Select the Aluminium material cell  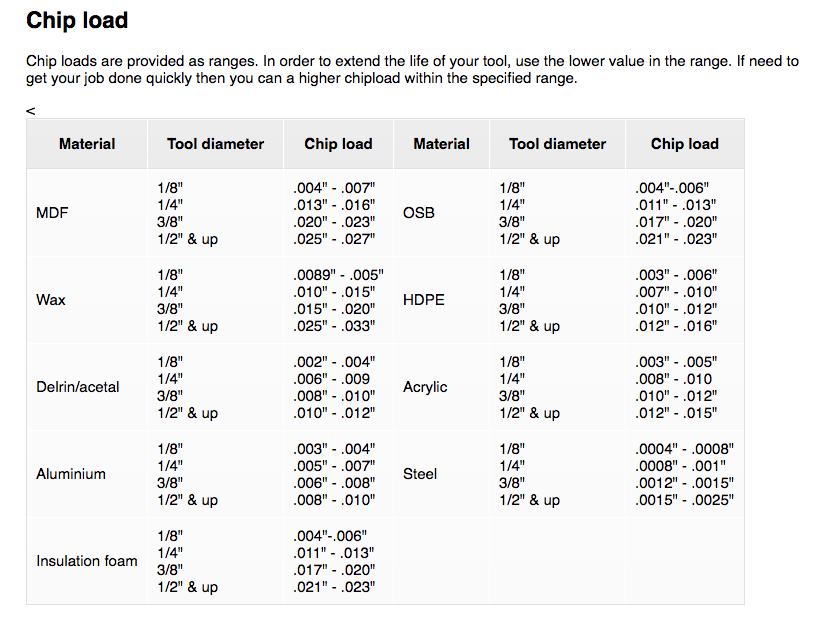[x=71, y=474]
